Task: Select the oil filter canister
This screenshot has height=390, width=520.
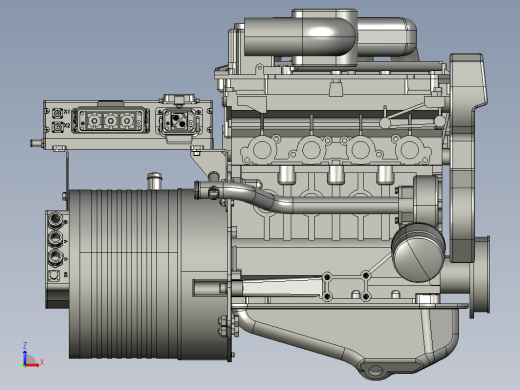Action: click(x=419, y=252)
